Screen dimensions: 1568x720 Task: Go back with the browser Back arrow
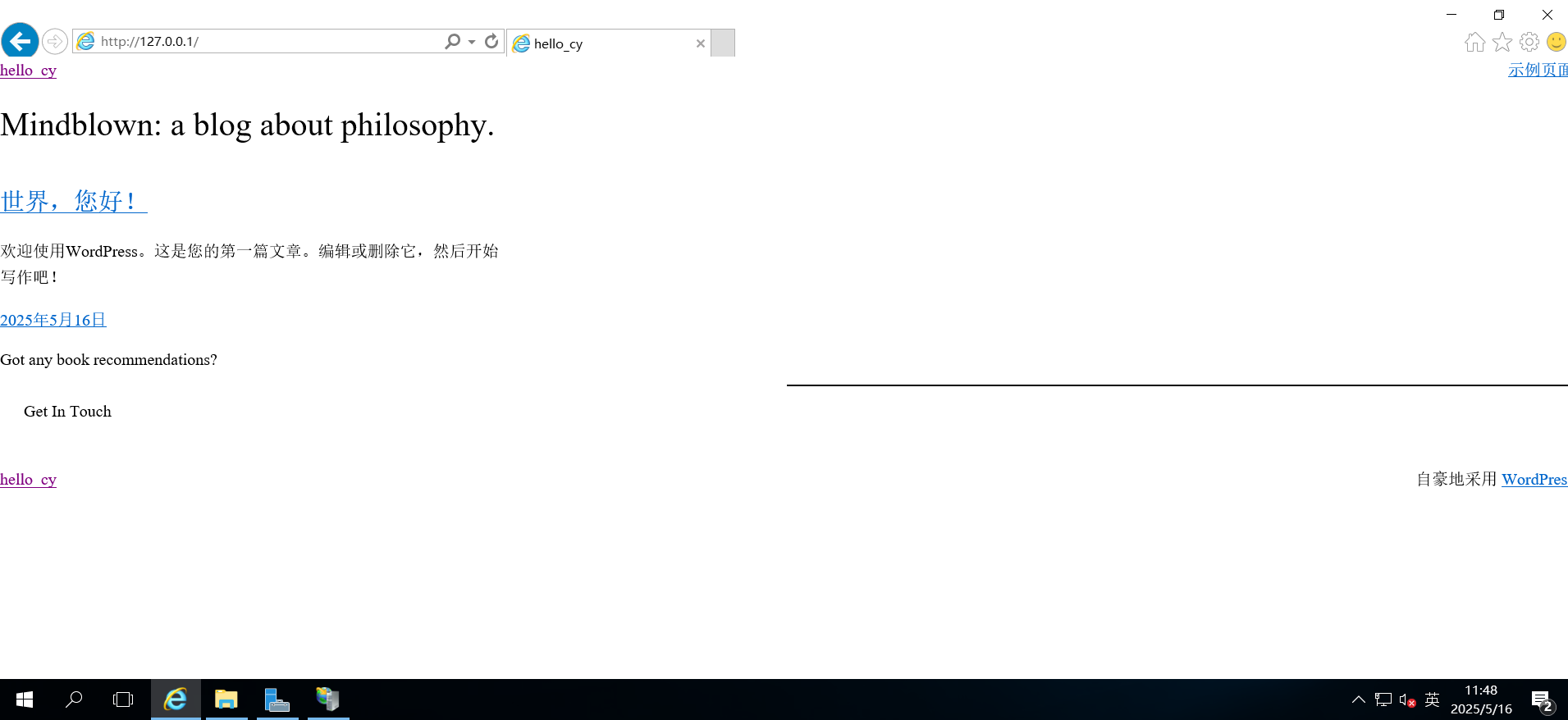click(20, 40)
